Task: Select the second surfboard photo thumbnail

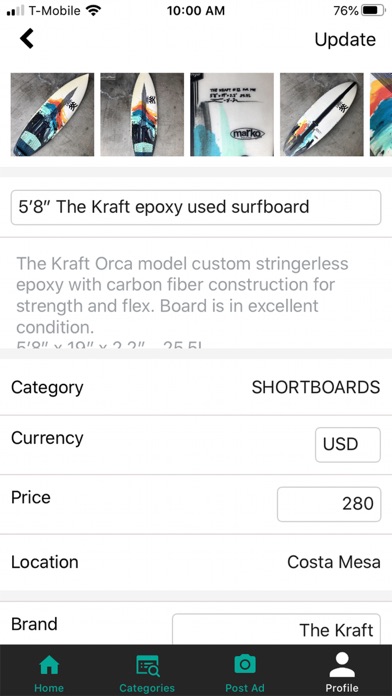Action: (142, 115)
